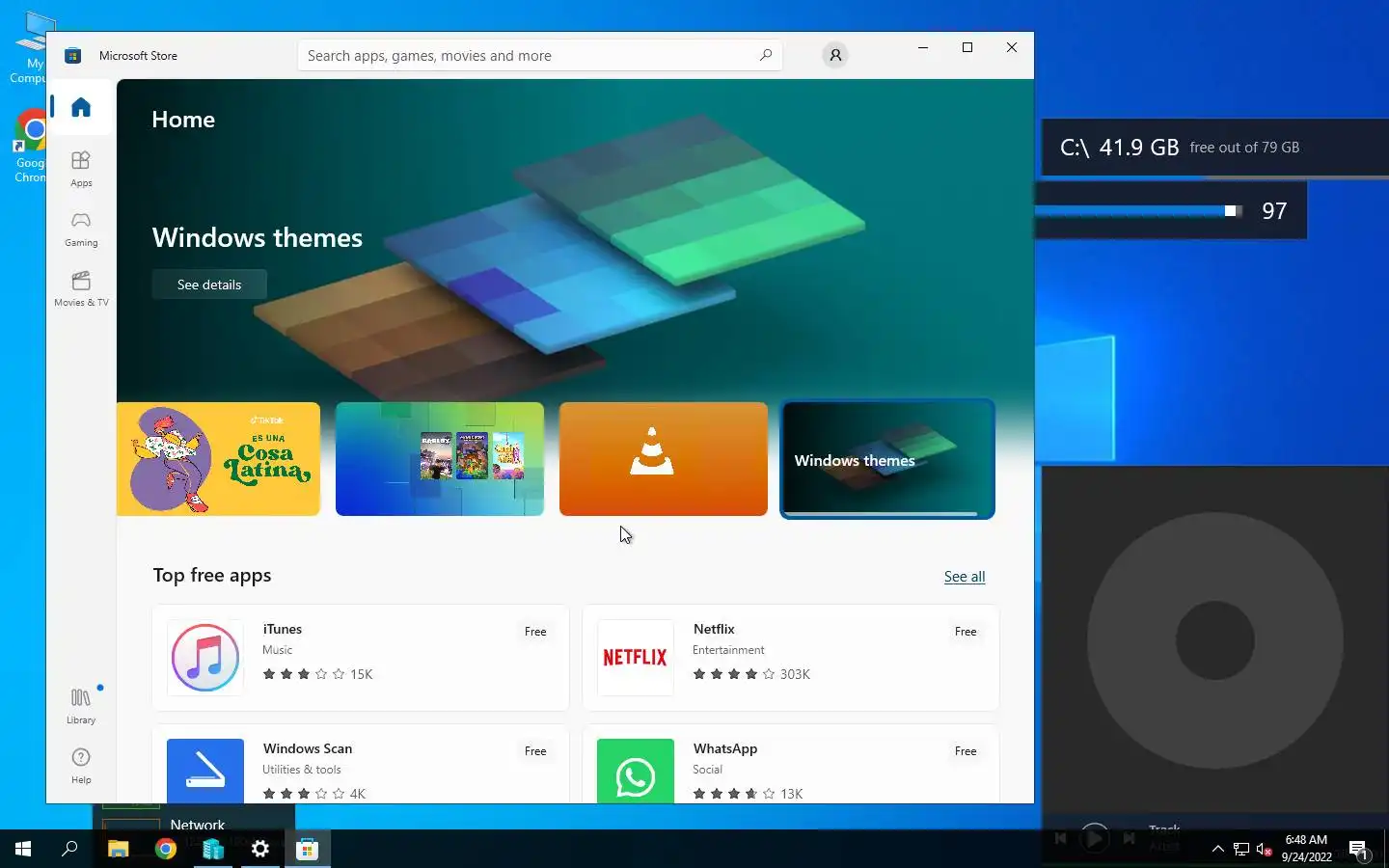
Task: Open taskbar search magnifier
Action: [x=69, y=849]
